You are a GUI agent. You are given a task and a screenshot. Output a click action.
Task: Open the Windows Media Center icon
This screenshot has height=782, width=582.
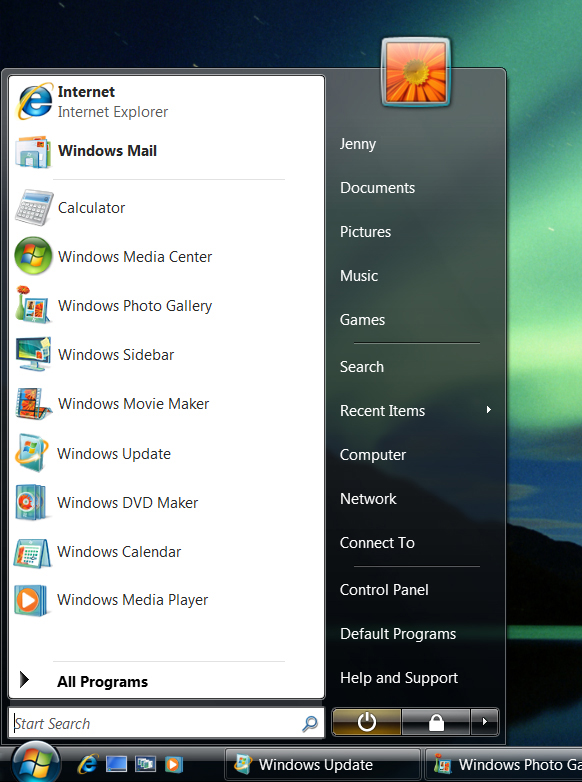[33, 256]
